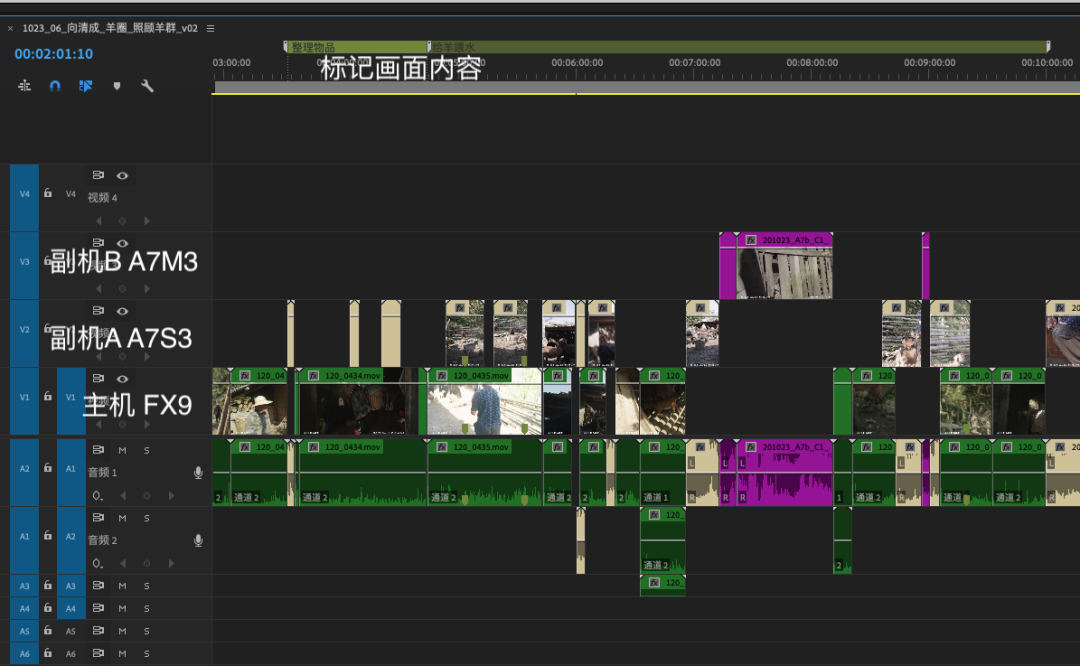
Task: Toggle the eye on track V1
Action: [x=122, y=379]
